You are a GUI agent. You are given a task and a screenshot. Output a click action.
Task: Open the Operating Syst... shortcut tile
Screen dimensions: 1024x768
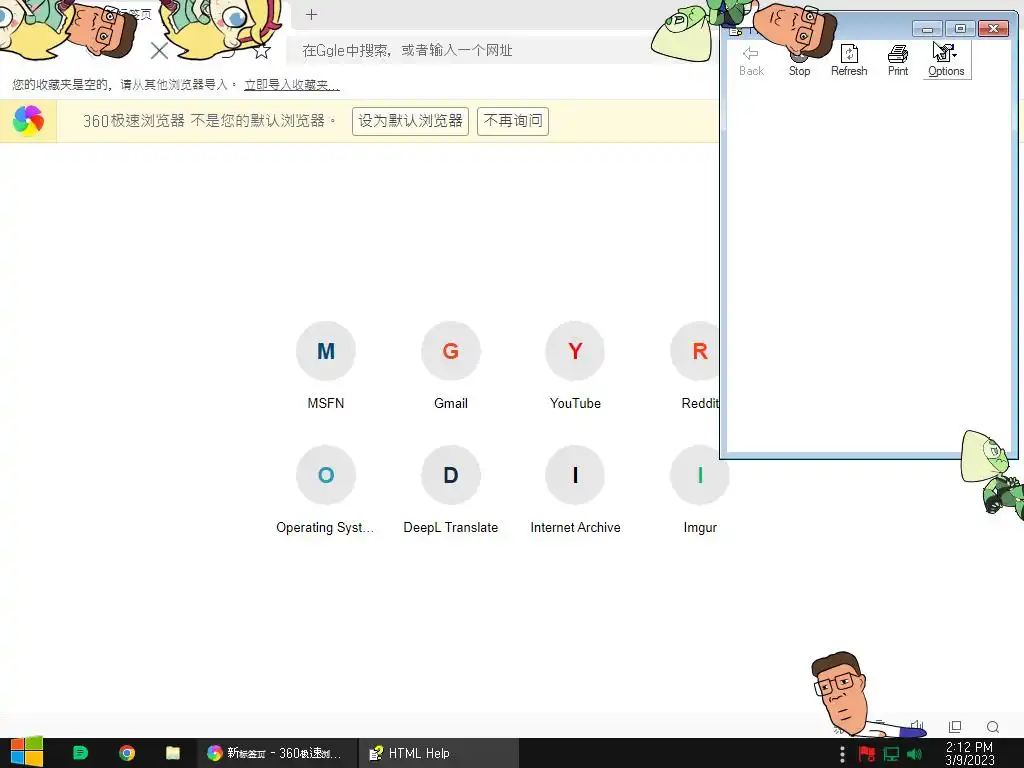[326, 489]
